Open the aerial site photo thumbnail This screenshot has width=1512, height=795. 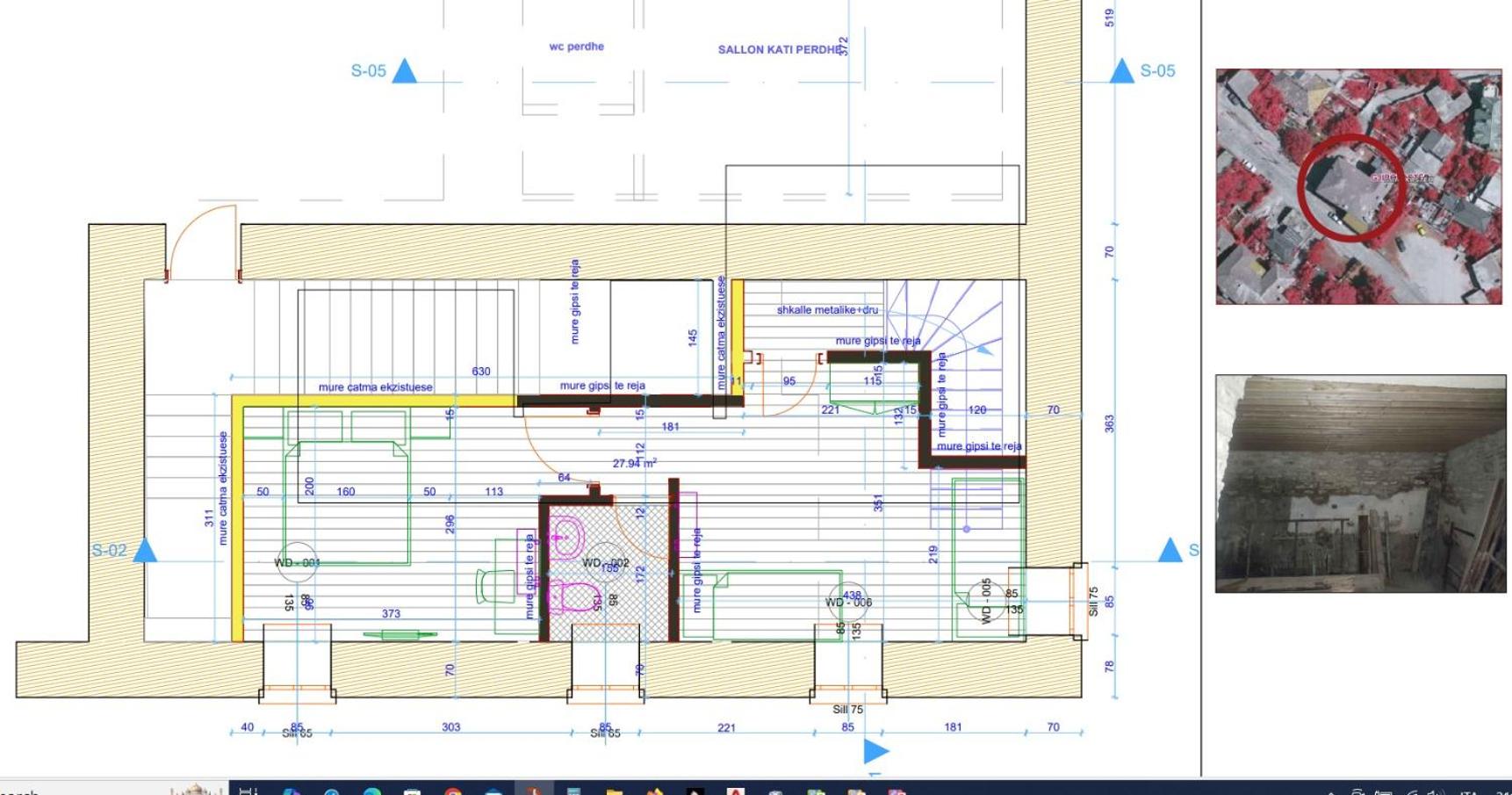click(1358, 186)
